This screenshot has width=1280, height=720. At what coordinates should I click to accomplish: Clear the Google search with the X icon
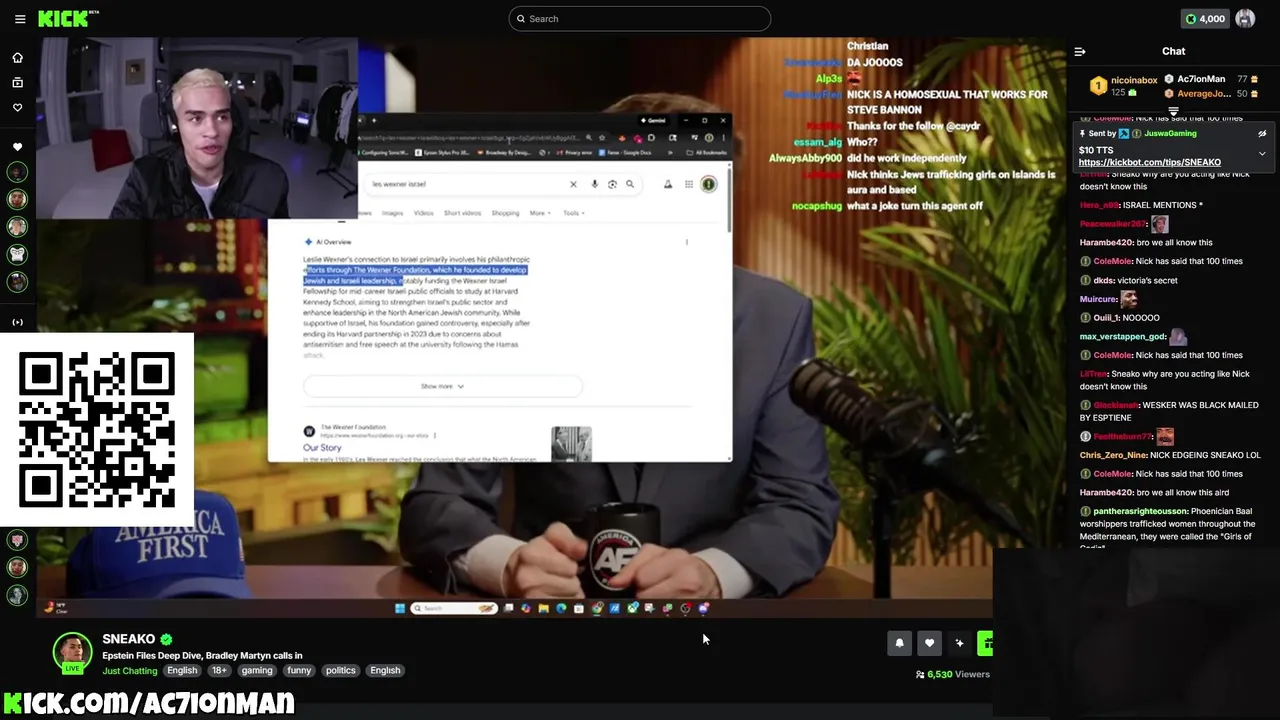pyautogui.click(x=573, y=184)
